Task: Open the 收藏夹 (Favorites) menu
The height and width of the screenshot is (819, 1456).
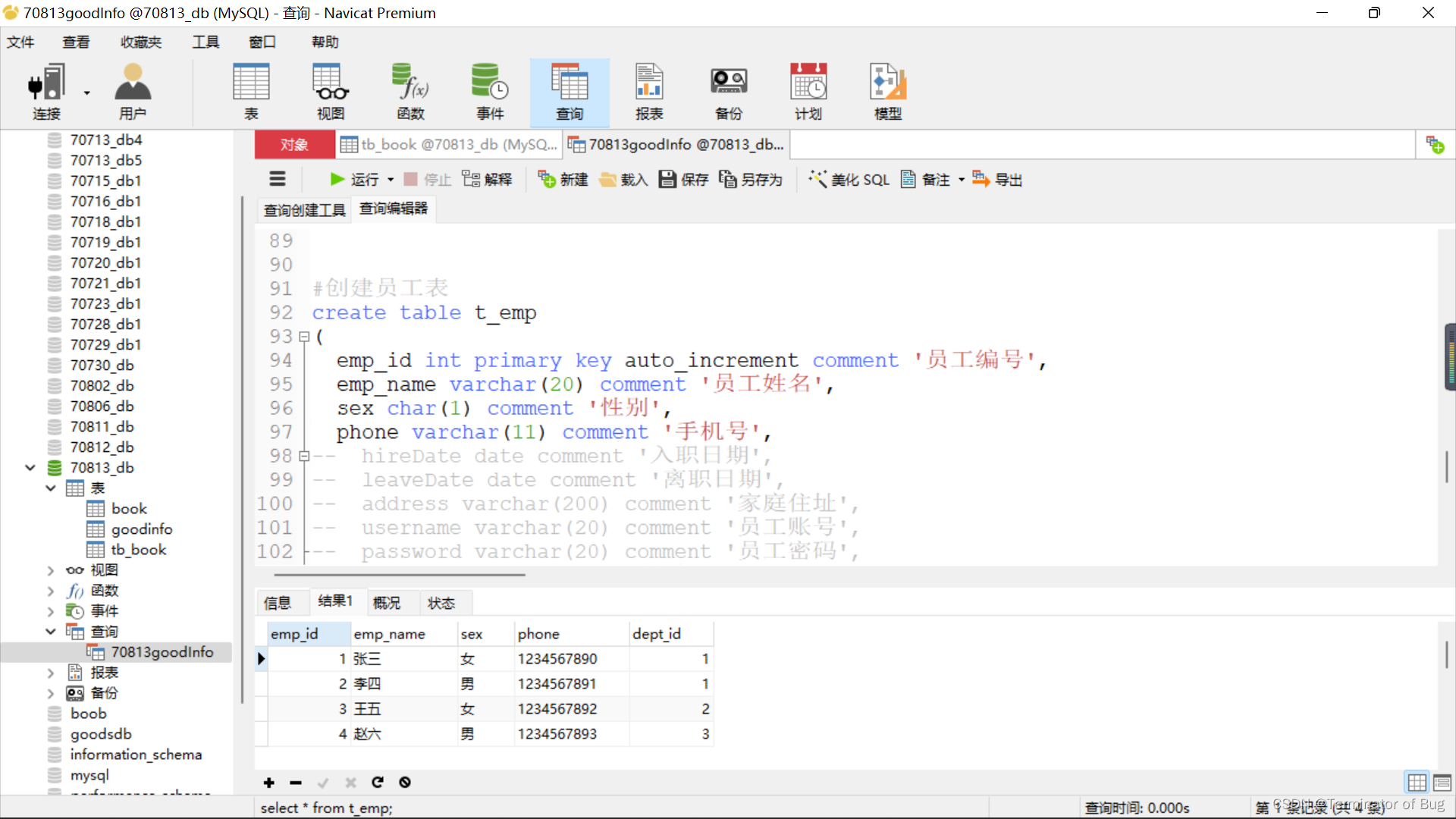Action: coord(141,42)
